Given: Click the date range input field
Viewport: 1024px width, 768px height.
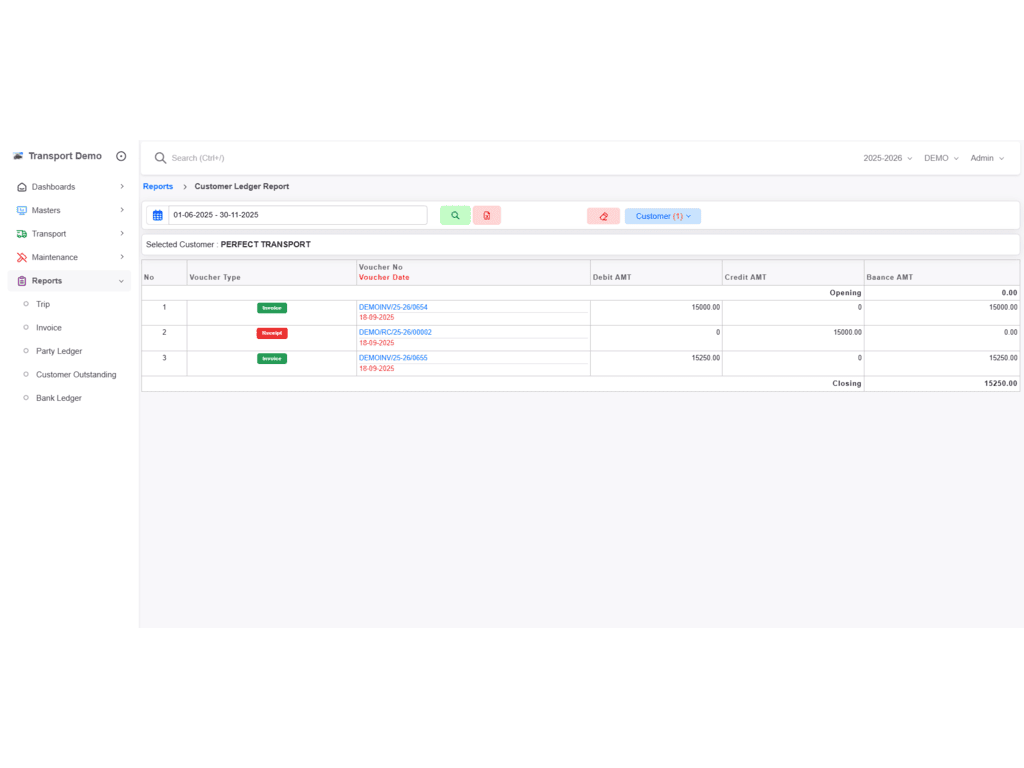Looking at the screenshot, I should coord(297,215).
